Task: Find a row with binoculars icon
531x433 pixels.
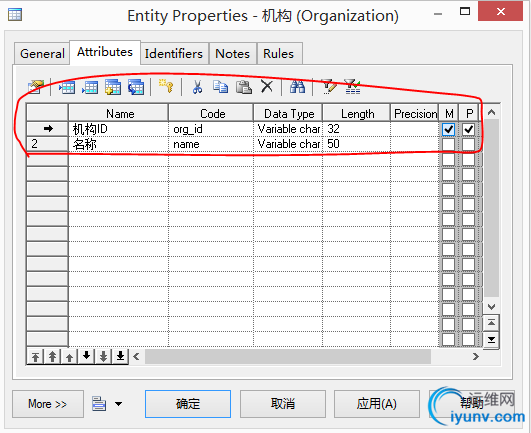Action: (297, 86)
